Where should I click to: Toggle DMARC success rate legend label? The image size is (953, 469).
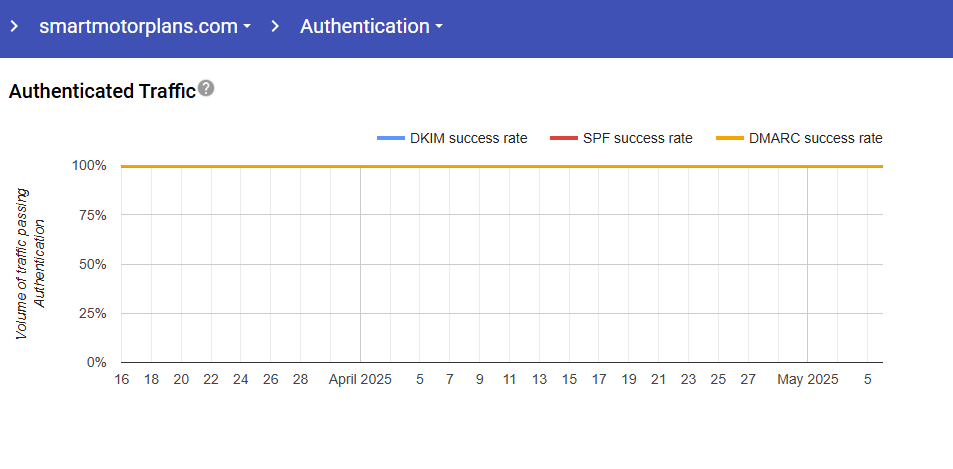tap(815, 139)
